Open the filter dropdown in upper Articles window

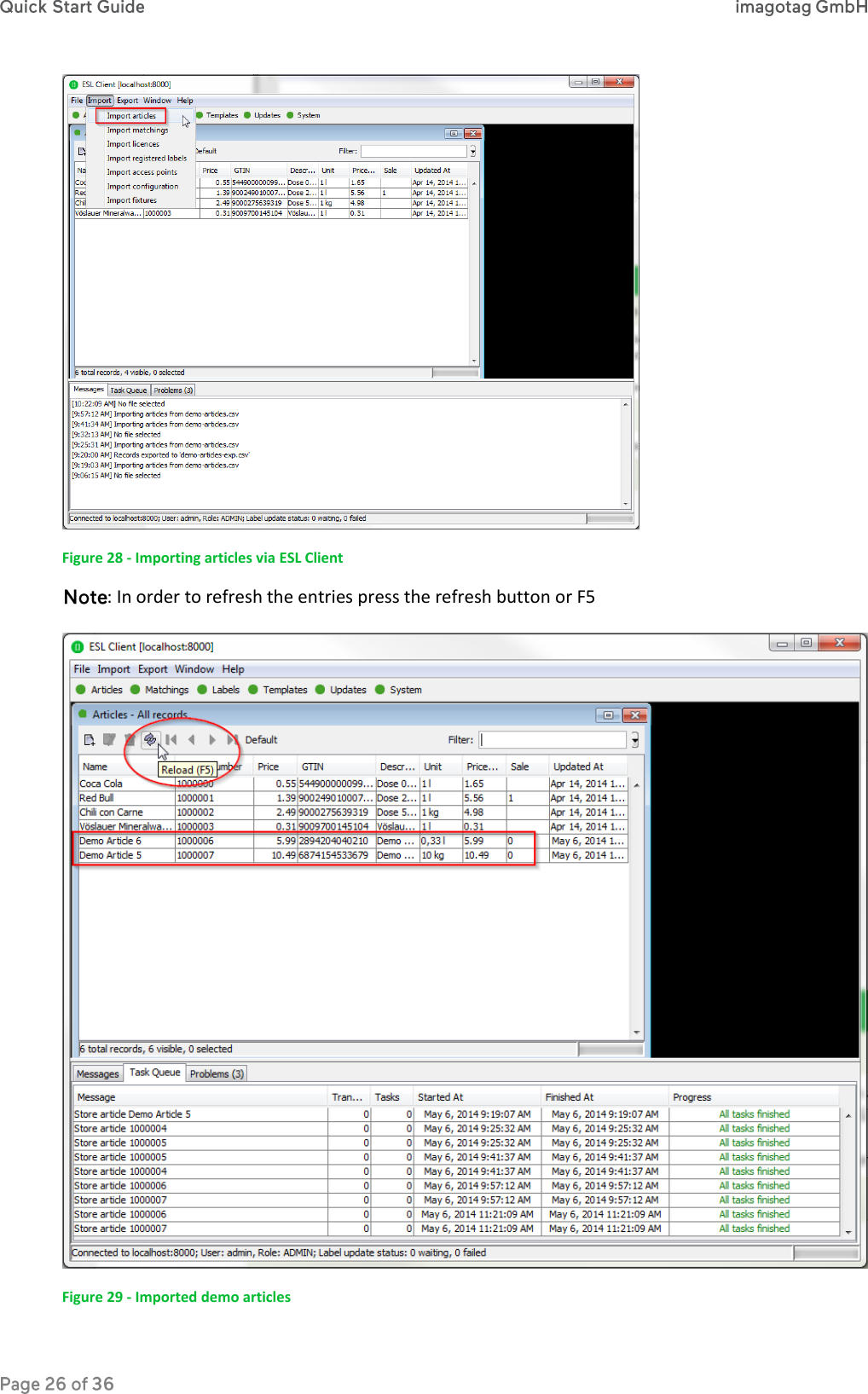click(x=472, y=151)
